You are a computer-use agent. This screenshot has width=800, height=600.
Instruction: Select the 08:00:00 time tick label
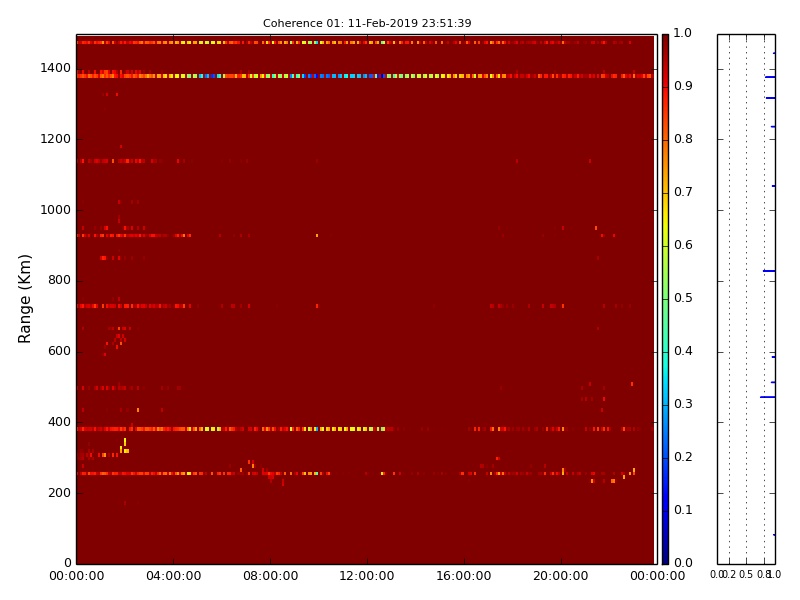[270, 576]
